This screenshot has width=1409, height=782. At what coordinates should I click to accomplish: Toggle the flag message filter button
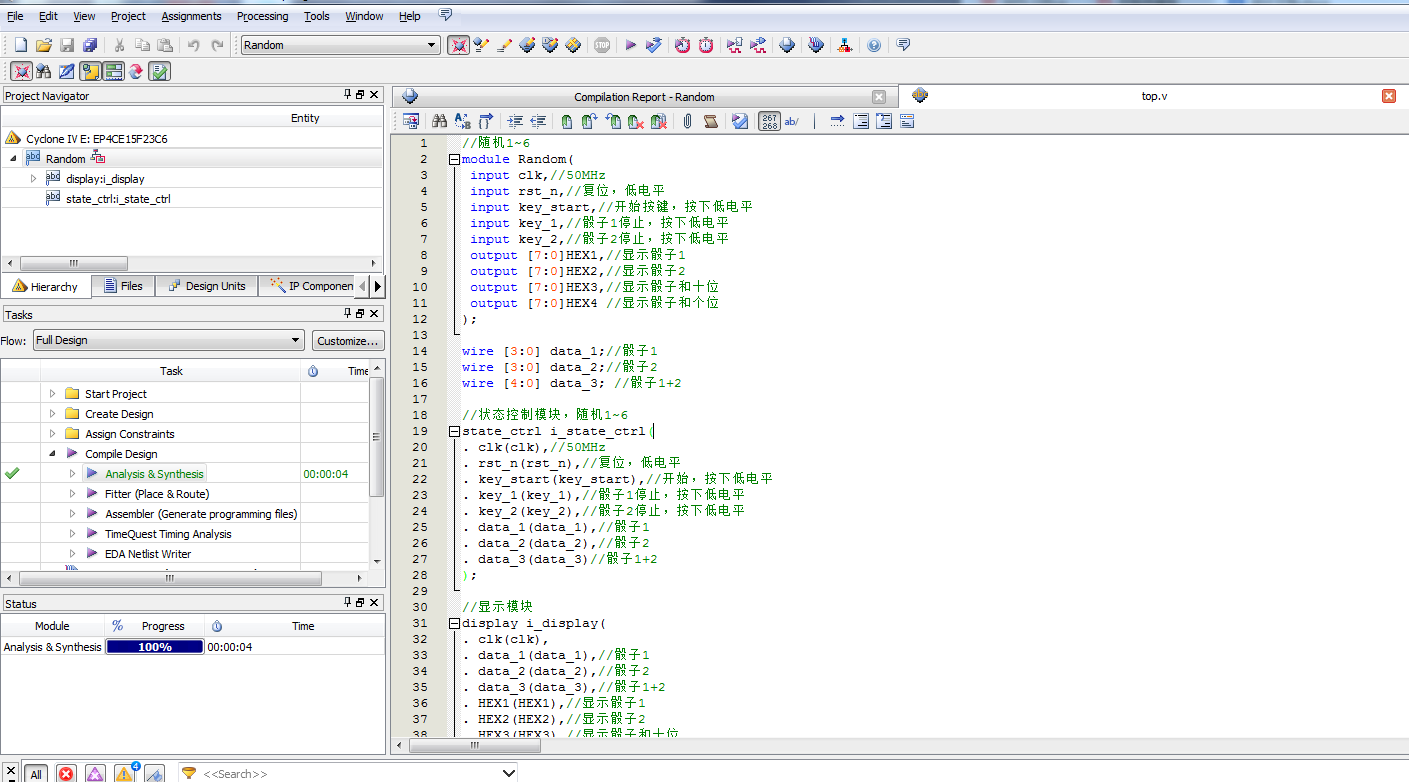point(154,773)
